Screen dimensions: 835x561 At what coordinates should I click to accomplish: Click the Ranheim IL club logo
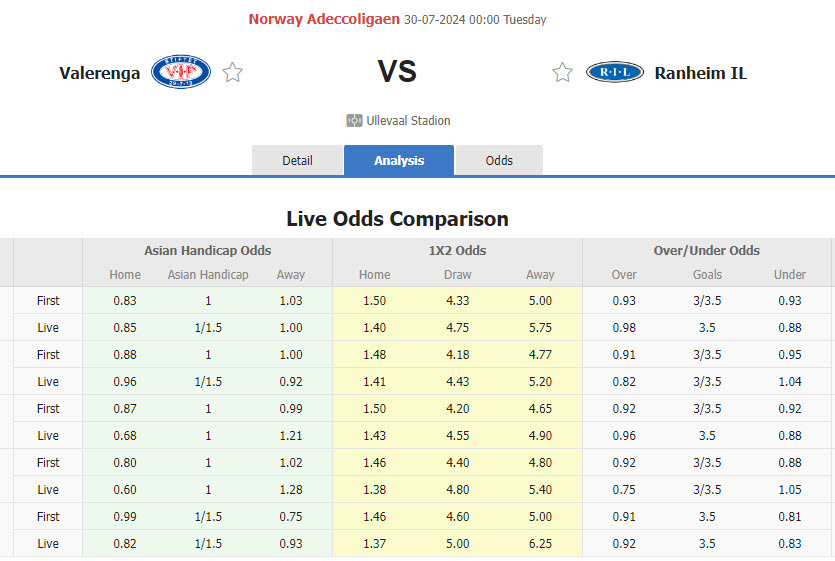coord(614,72)
